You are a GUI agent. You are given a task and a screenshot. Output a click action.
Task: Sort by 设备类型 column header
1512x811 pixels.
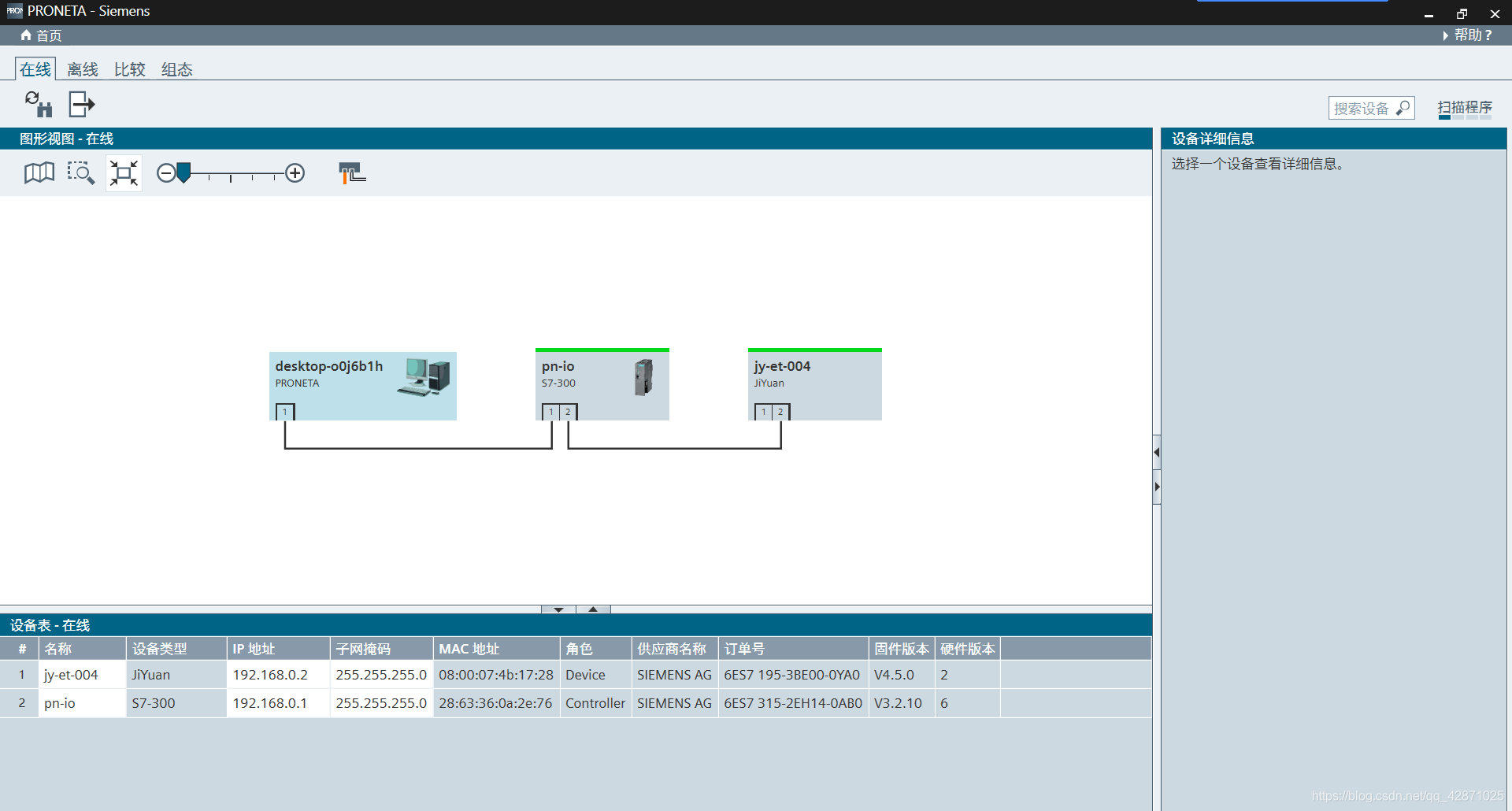point(176,649)
